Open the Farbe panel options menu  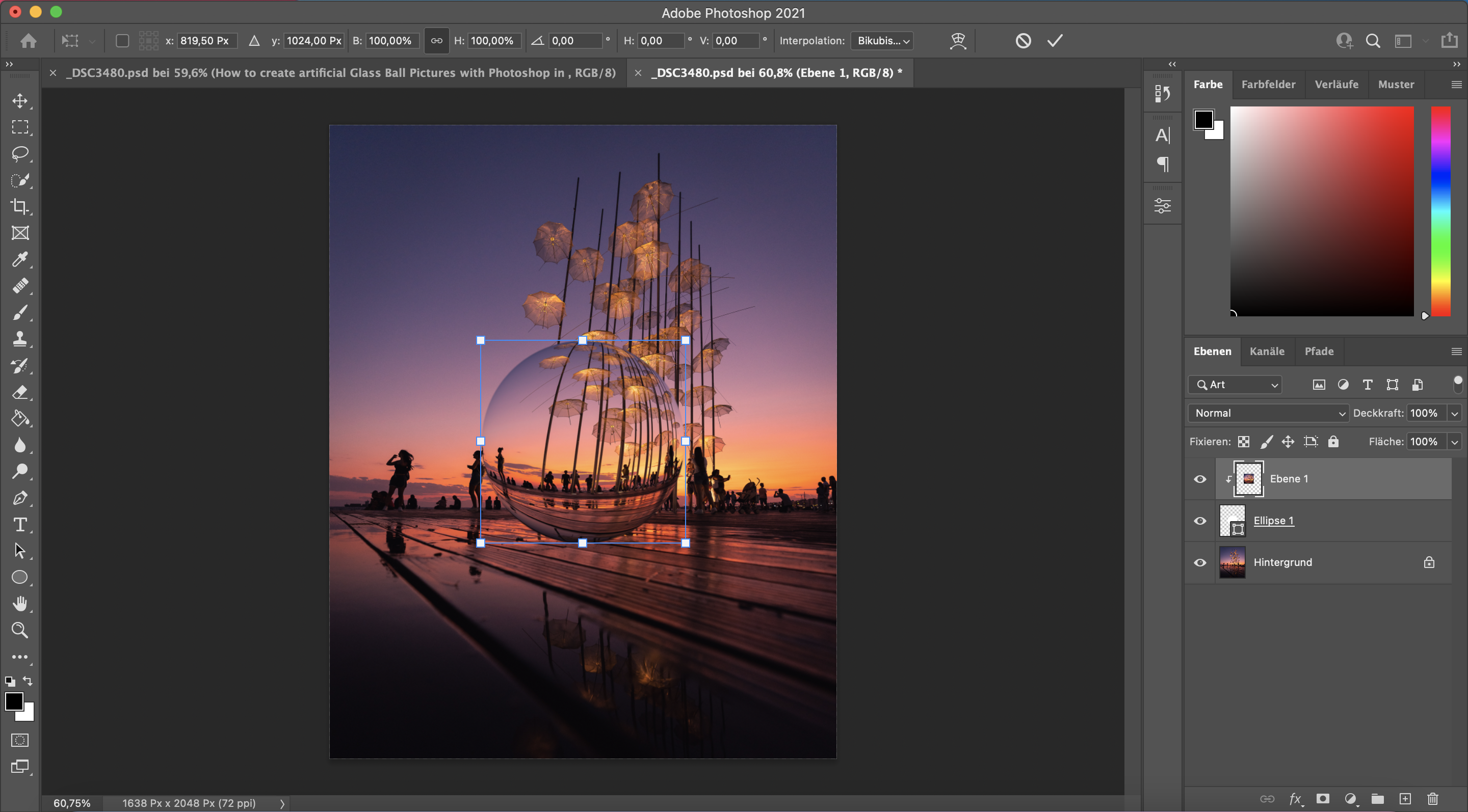coord(1456,84)
